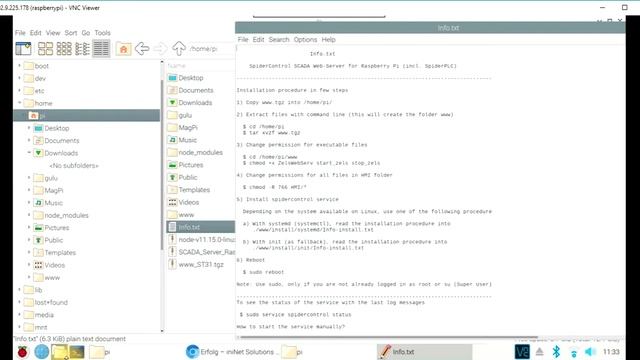Open file manager Sort menu
640x360 pixels.
point(71,33)
